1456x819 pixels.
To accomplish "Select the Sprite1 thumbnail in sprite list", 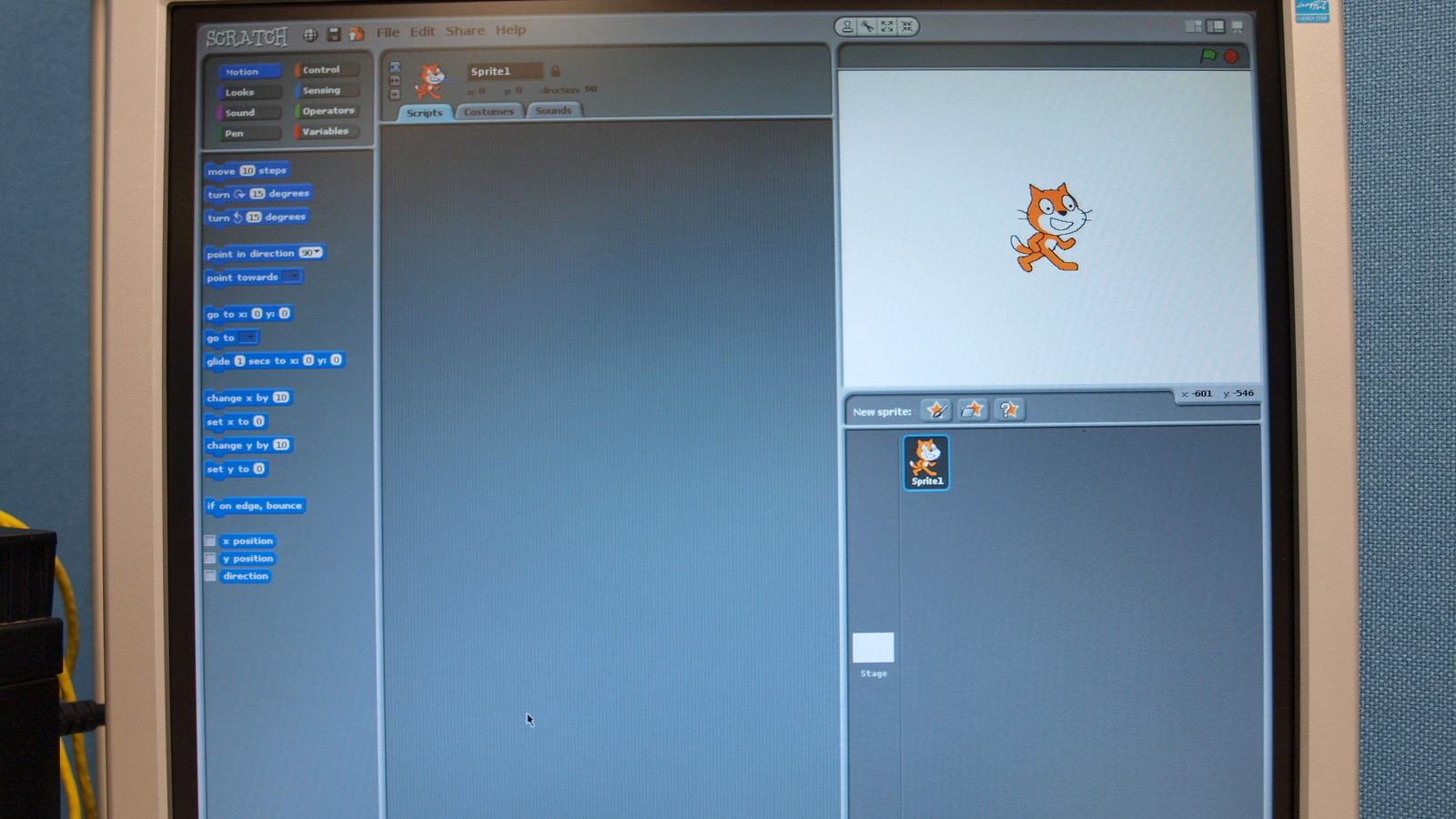I will (926, 462).
